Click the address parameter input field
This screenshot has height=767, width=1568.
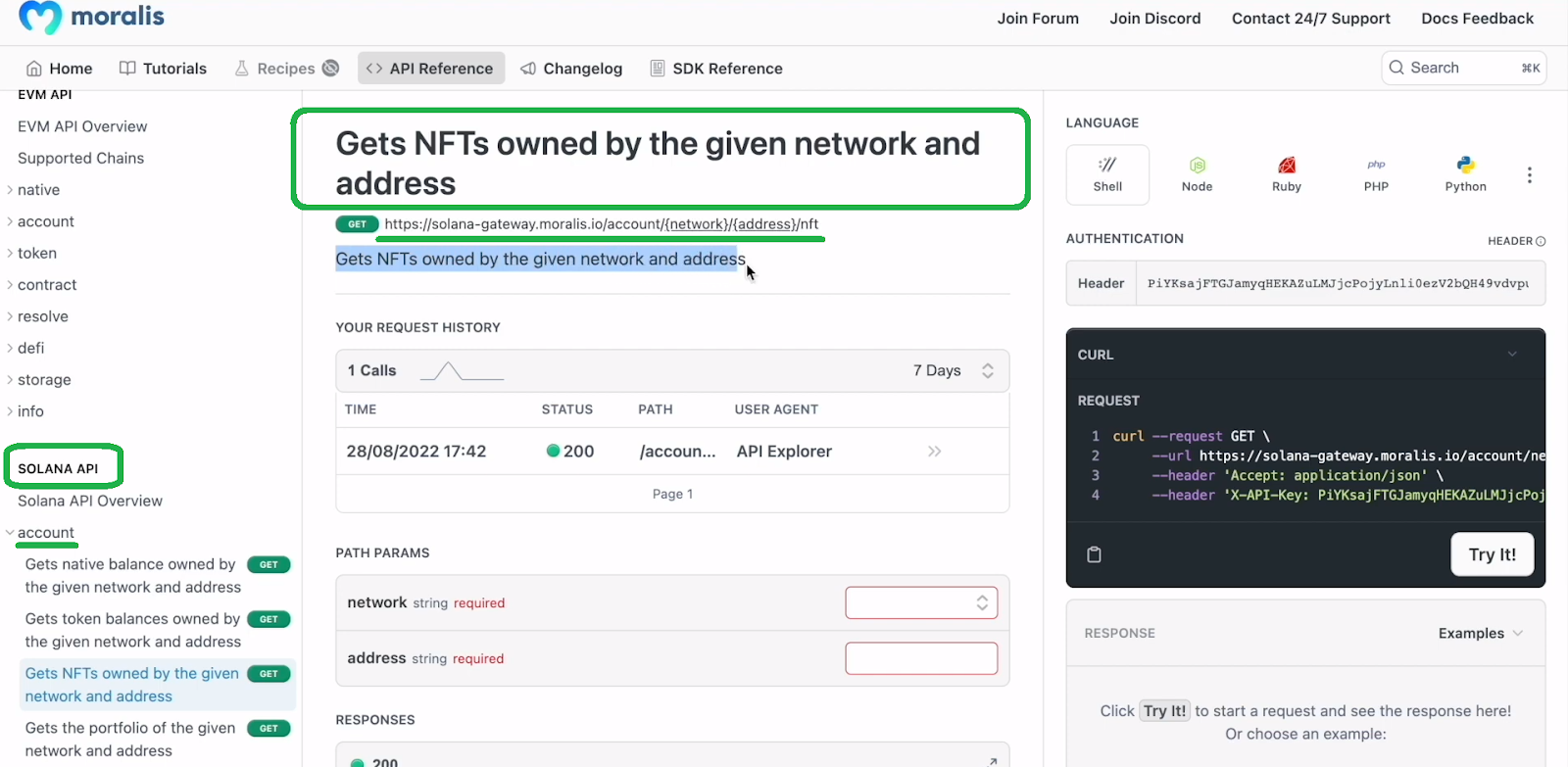921,658
